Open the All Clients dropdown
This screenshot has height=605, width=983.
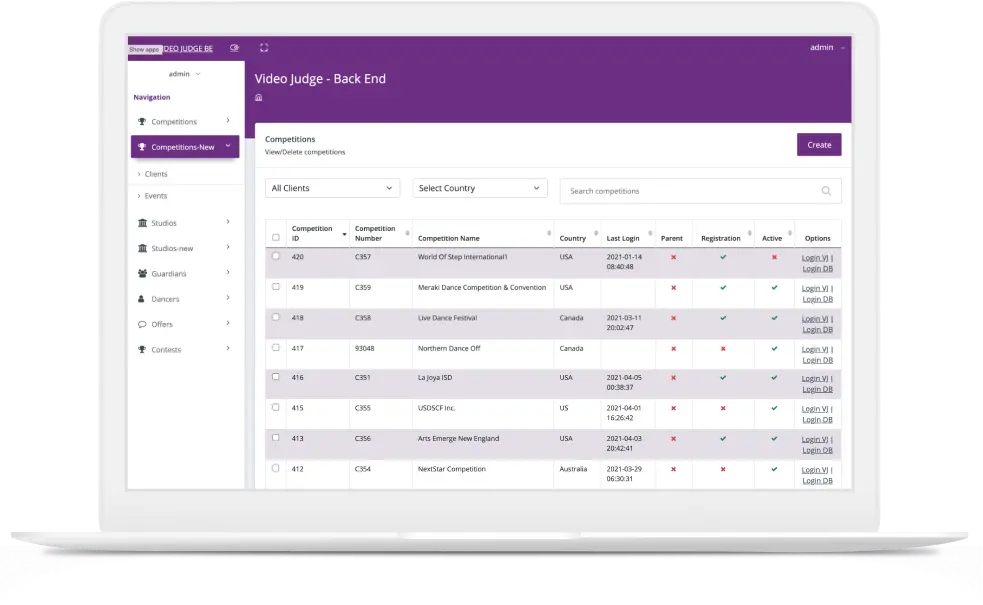(x=332, y=188)
